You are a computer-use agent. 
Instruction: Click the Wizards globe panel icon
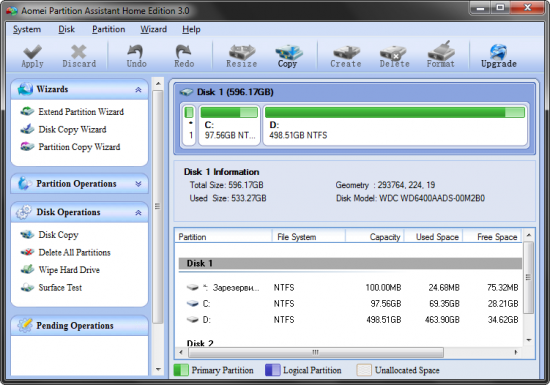click(25, 89)
